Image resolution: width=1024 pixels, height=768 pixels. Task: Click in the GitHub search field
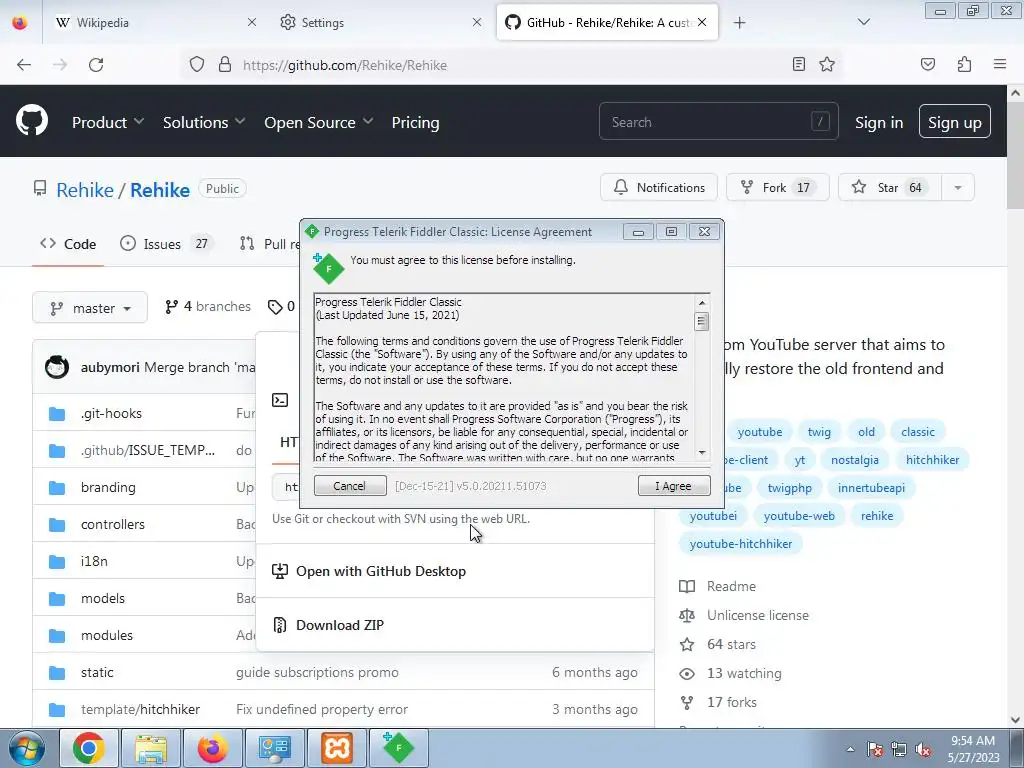pyautogui.click(x=718, y=121)
